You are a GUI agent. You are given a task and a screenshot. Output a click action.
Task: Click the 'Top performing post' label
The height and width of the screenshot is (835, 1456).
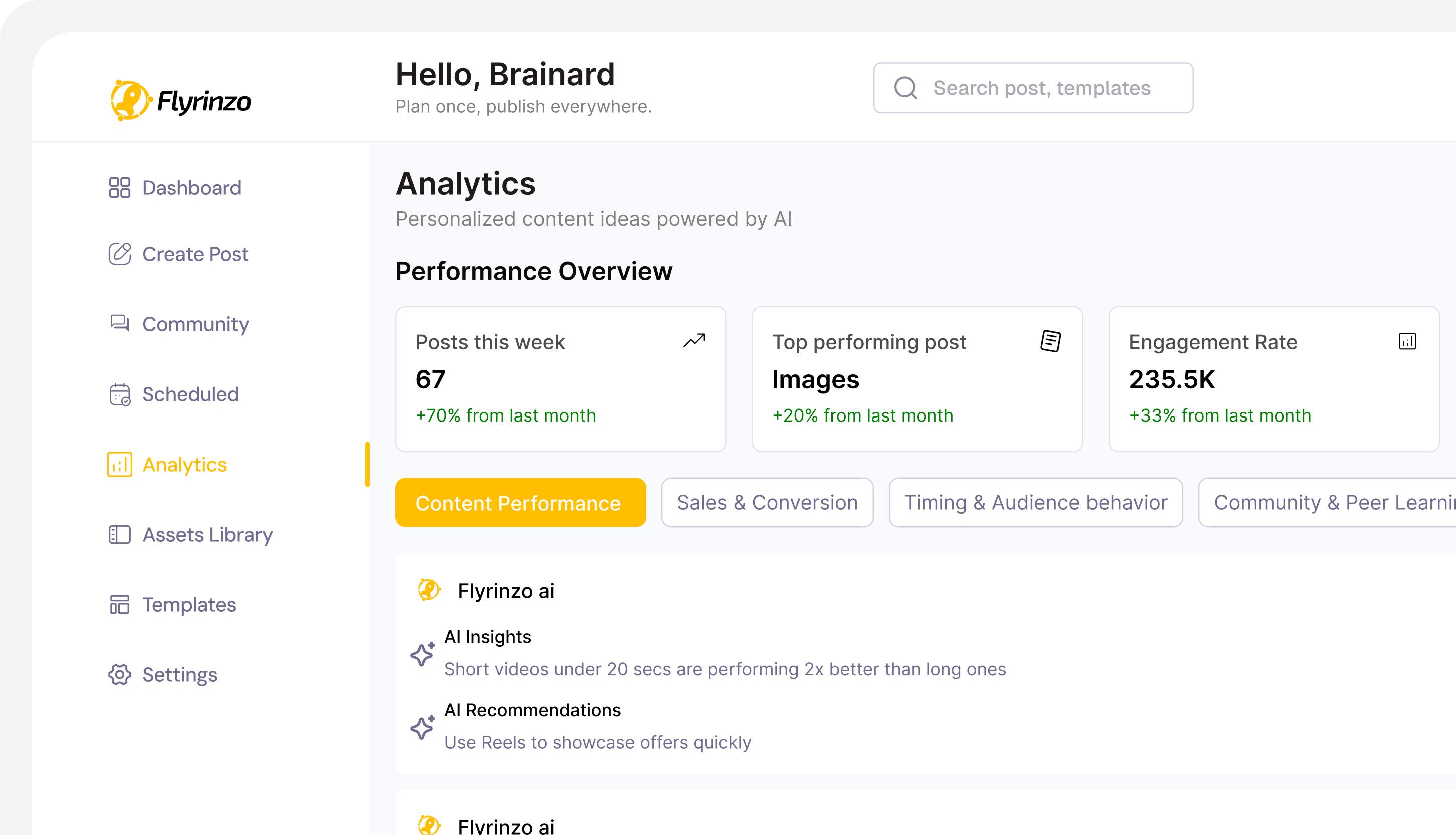coord(869,342)
